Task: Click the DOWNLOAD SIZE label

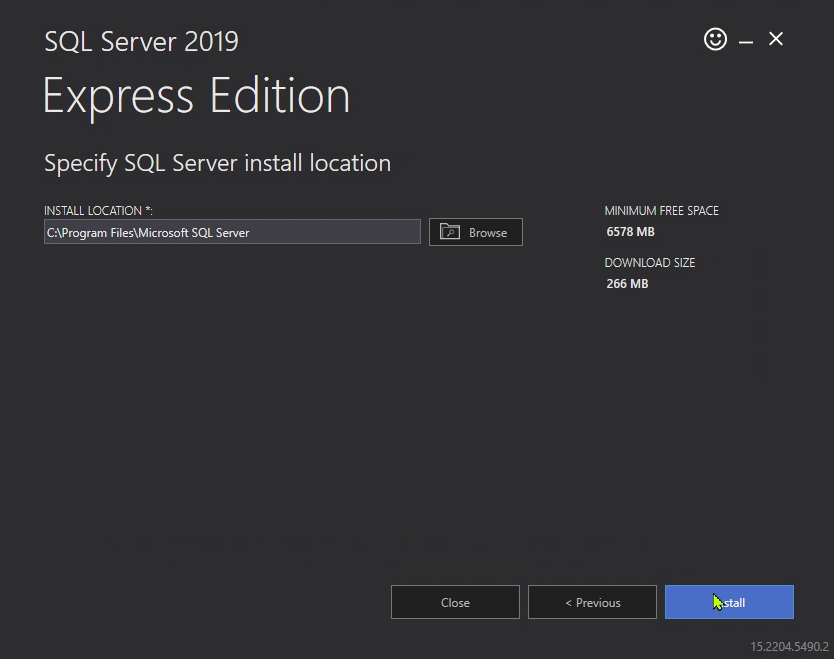Action: tap(649, 263)
